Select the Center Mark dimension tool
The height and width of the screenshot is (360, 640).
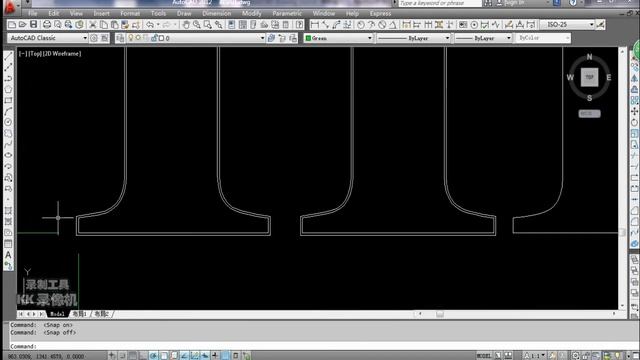point(474,25)
